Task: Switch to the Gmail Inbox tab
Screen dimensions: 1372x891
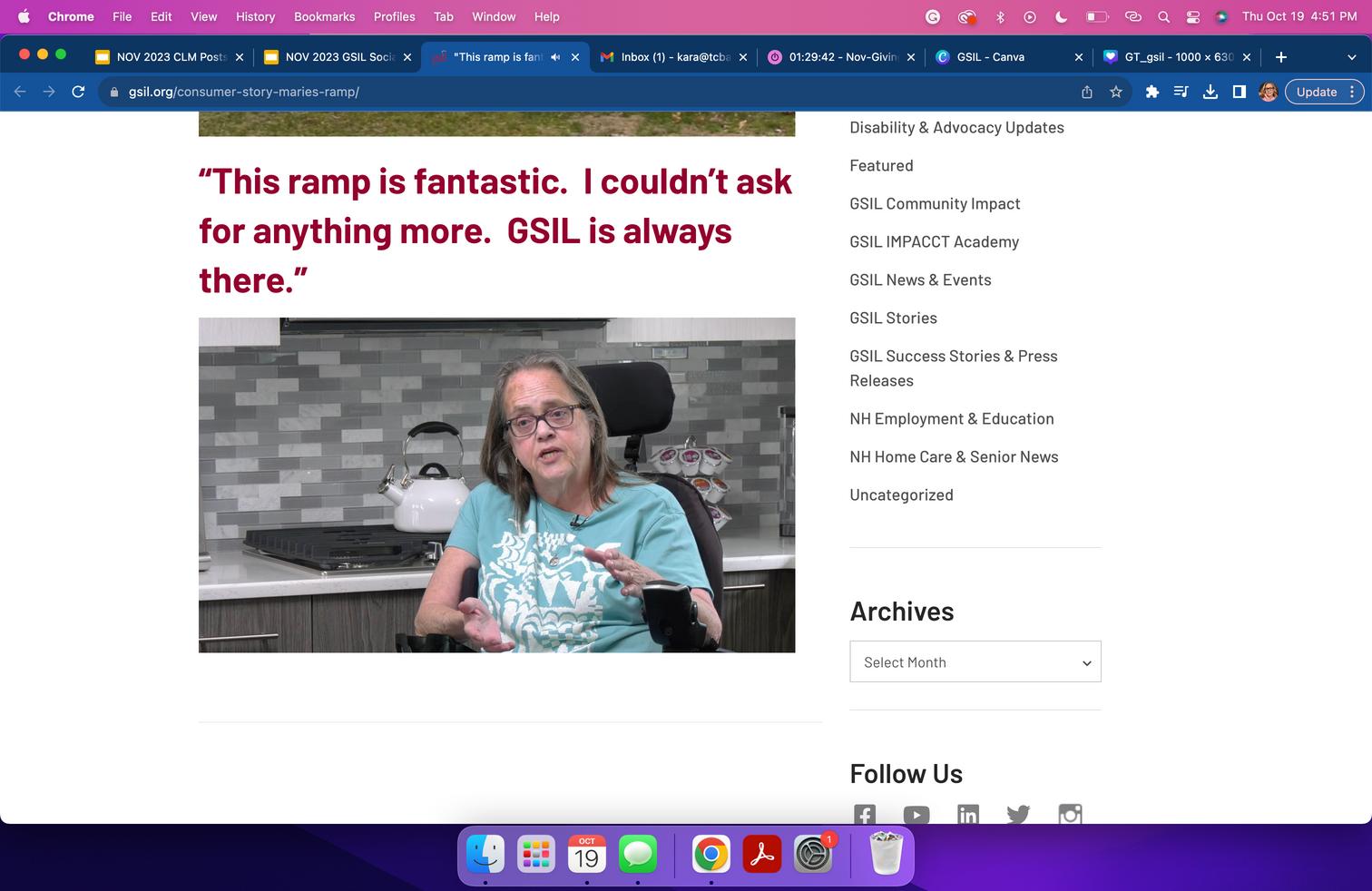Action: pyautogui.click(x=673, y=57)
